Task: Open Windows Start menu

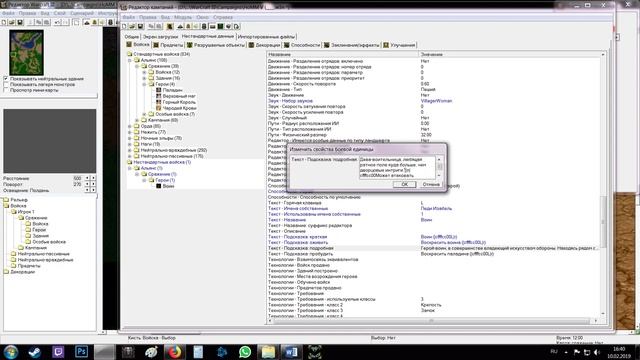Action: point(11,352)
